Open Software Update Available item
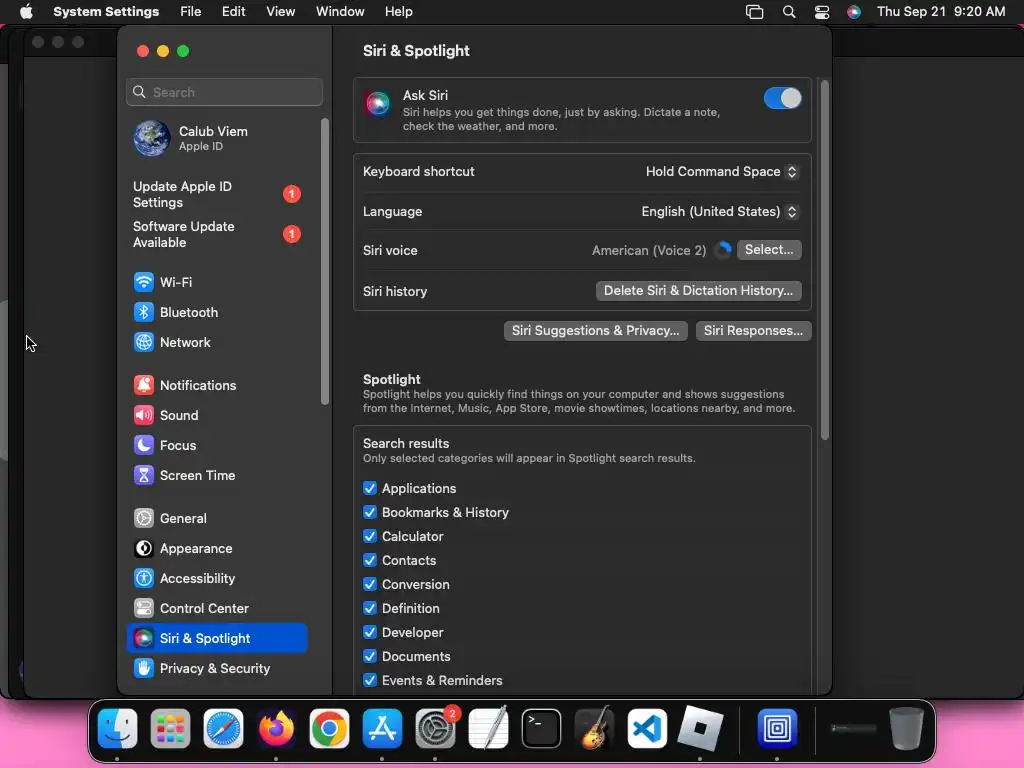This screenshot has height=768, width=1024. point(217,234)
